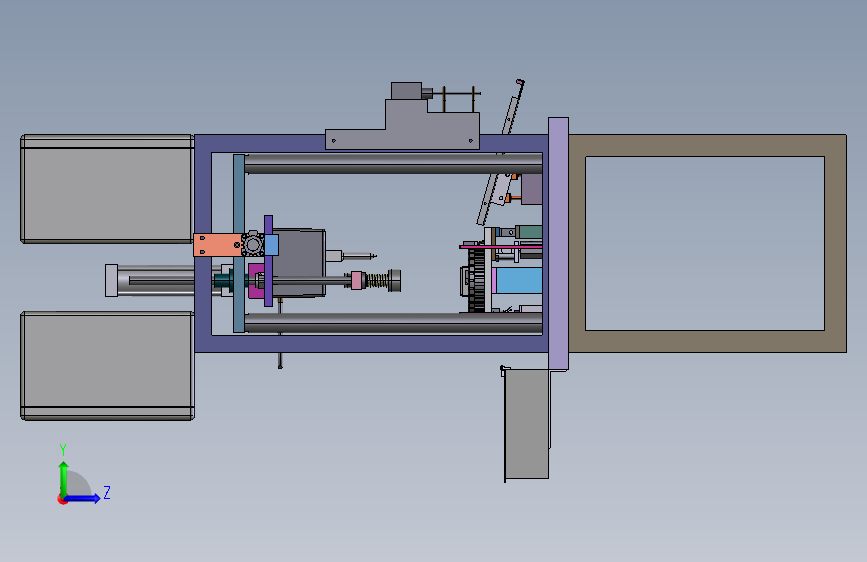
Task: Click the orange mounting bracket
Action: [217, 245]
